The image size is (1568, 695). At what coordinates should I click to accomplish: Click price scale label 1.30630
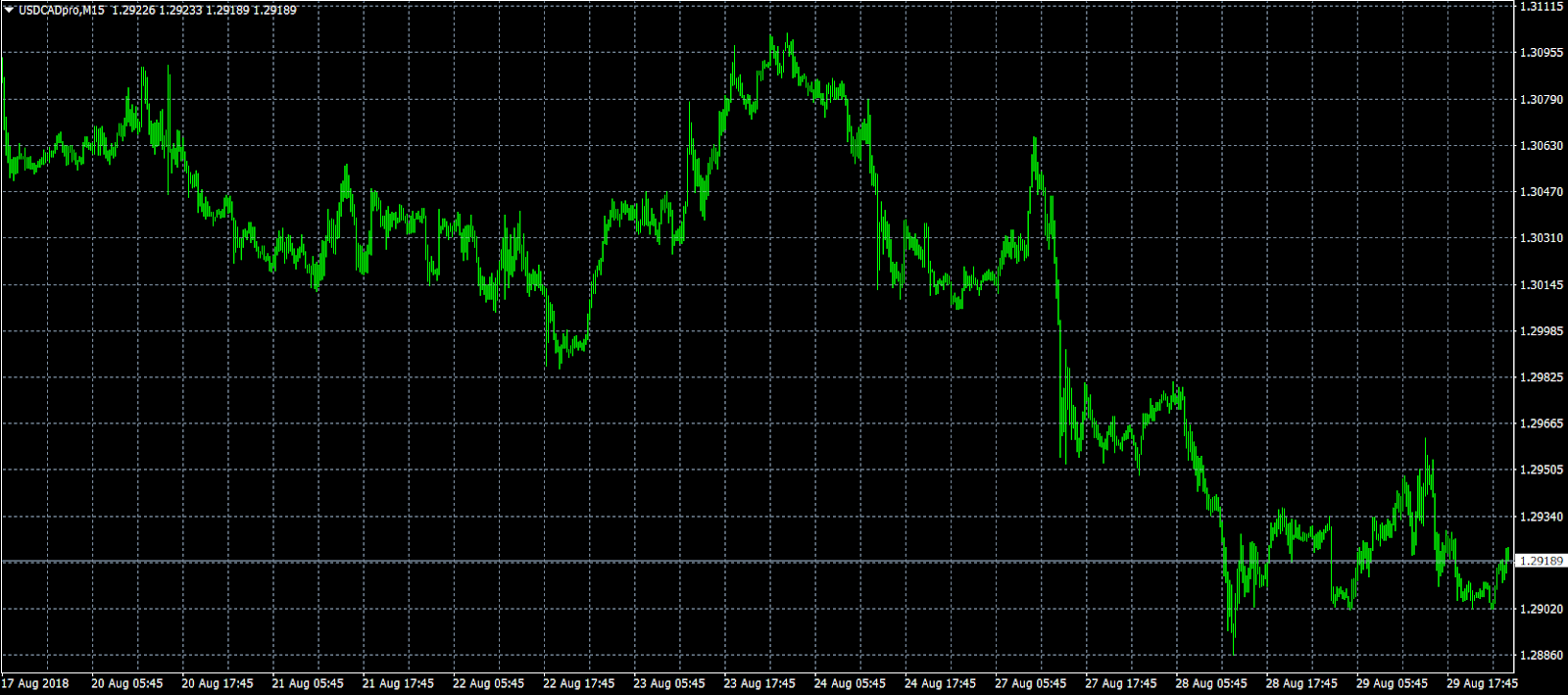(1541, 146)
